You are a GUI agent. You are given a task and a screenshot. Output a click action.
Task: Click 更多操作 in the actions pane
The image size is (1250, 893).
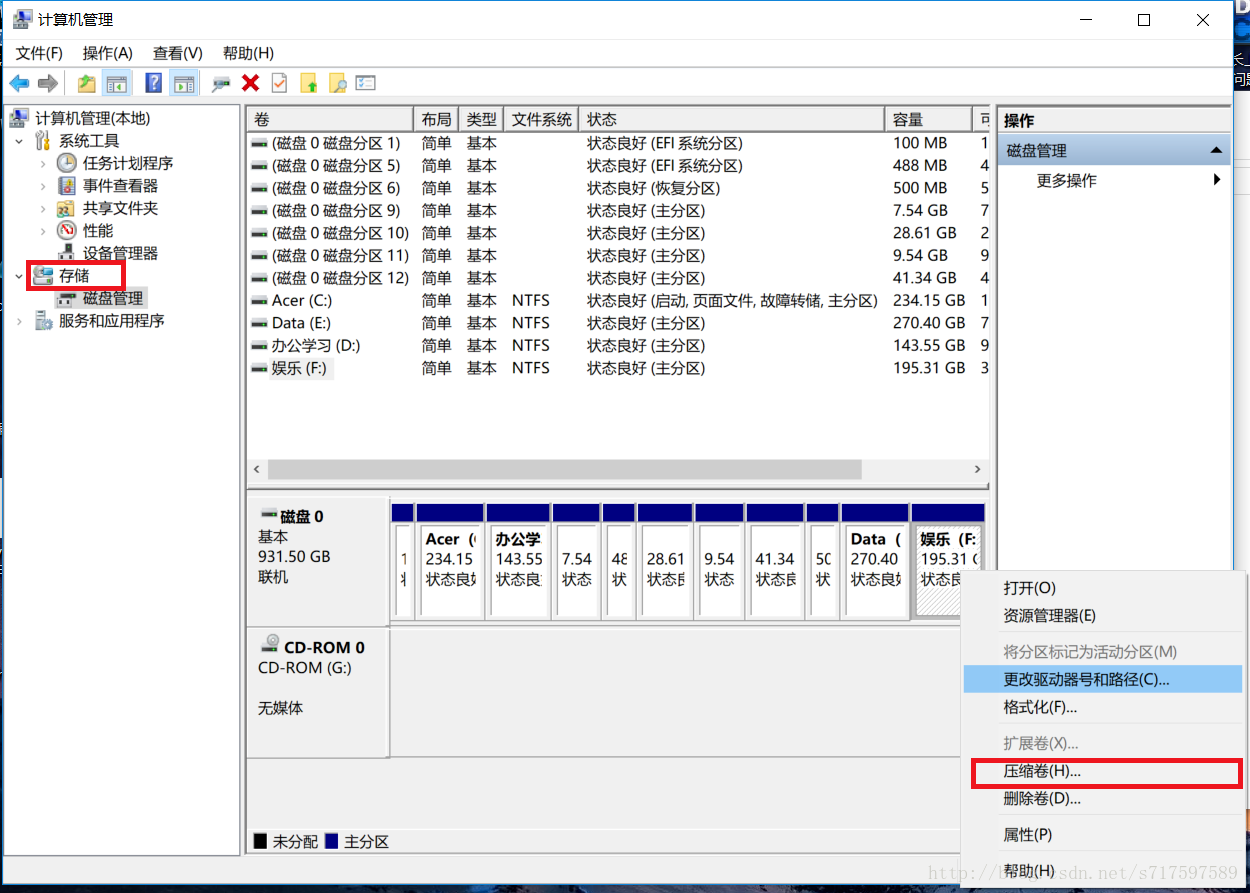tap(1066, 181)
